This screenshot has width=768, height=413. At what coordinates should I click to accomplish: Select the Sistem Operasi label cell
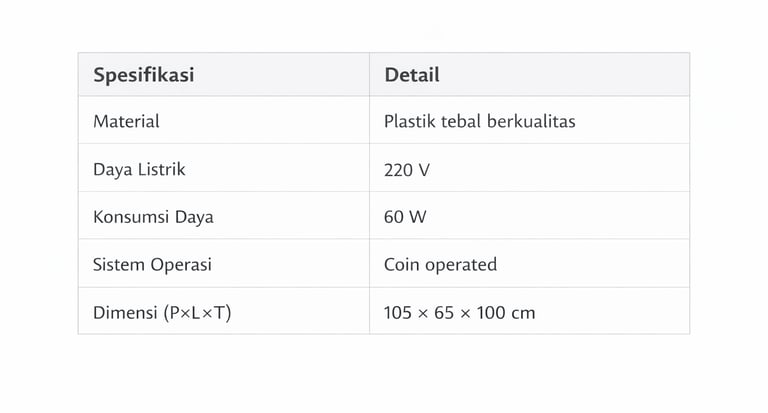pyautogui.click(x=152, y=265)
